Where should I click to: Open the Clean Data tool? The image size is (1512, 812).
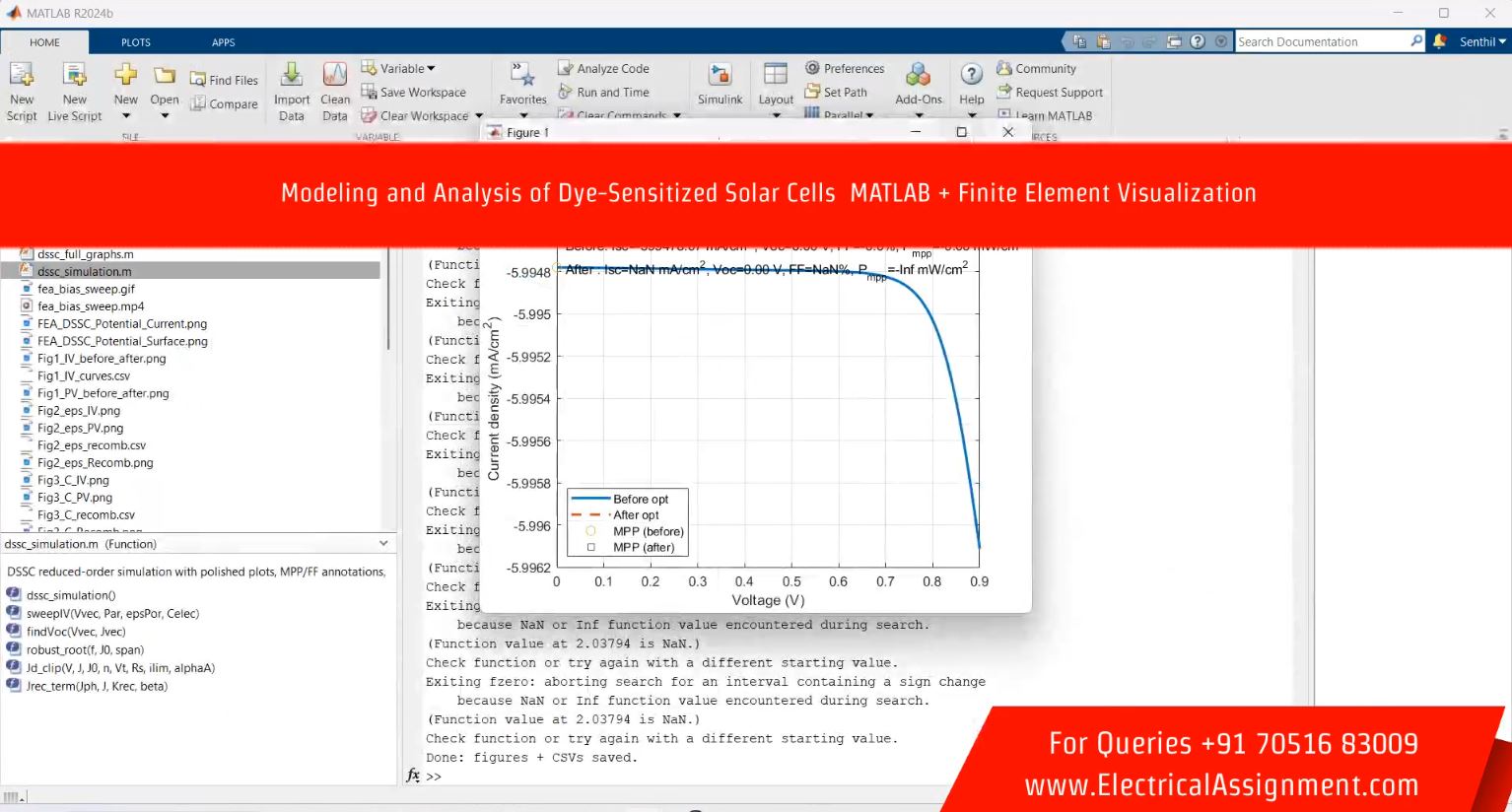[335, 77]
